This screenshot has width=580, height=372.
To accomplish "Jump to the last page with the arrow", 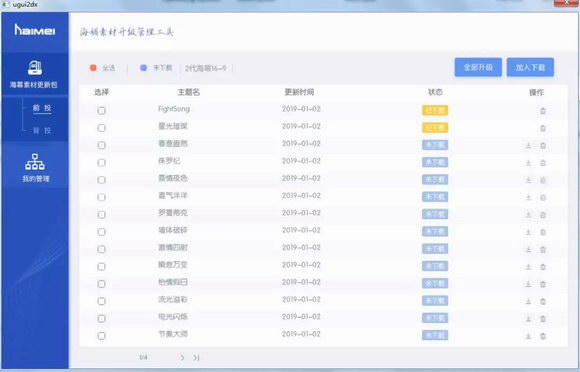I will [x=196, y=358].
